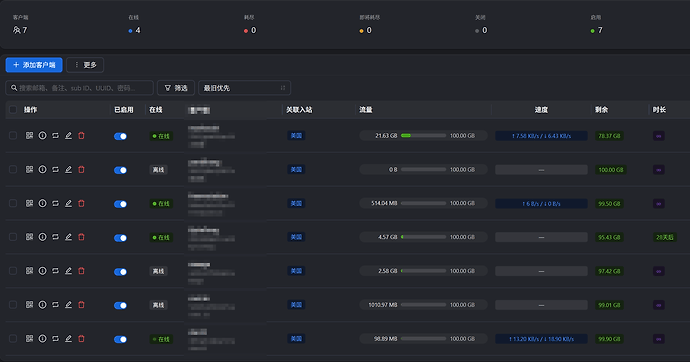The width and height of the screenshot is (690, 362).
Task: Tick the checkbox of the 2.58 GB row
Action: point(13,271)
